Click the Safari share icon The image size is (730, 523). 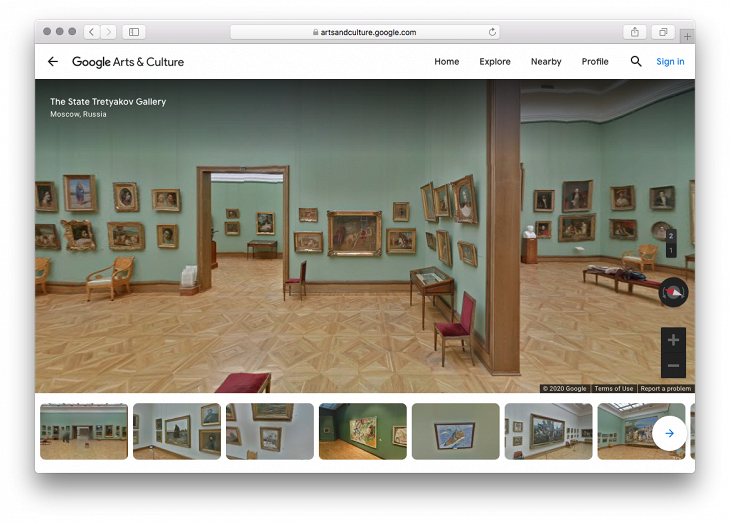click(634, 32)
